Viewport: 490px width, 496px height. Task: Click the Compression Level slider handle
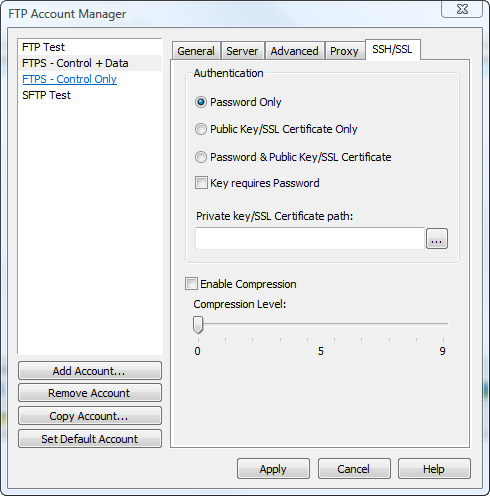click(198, 325)
